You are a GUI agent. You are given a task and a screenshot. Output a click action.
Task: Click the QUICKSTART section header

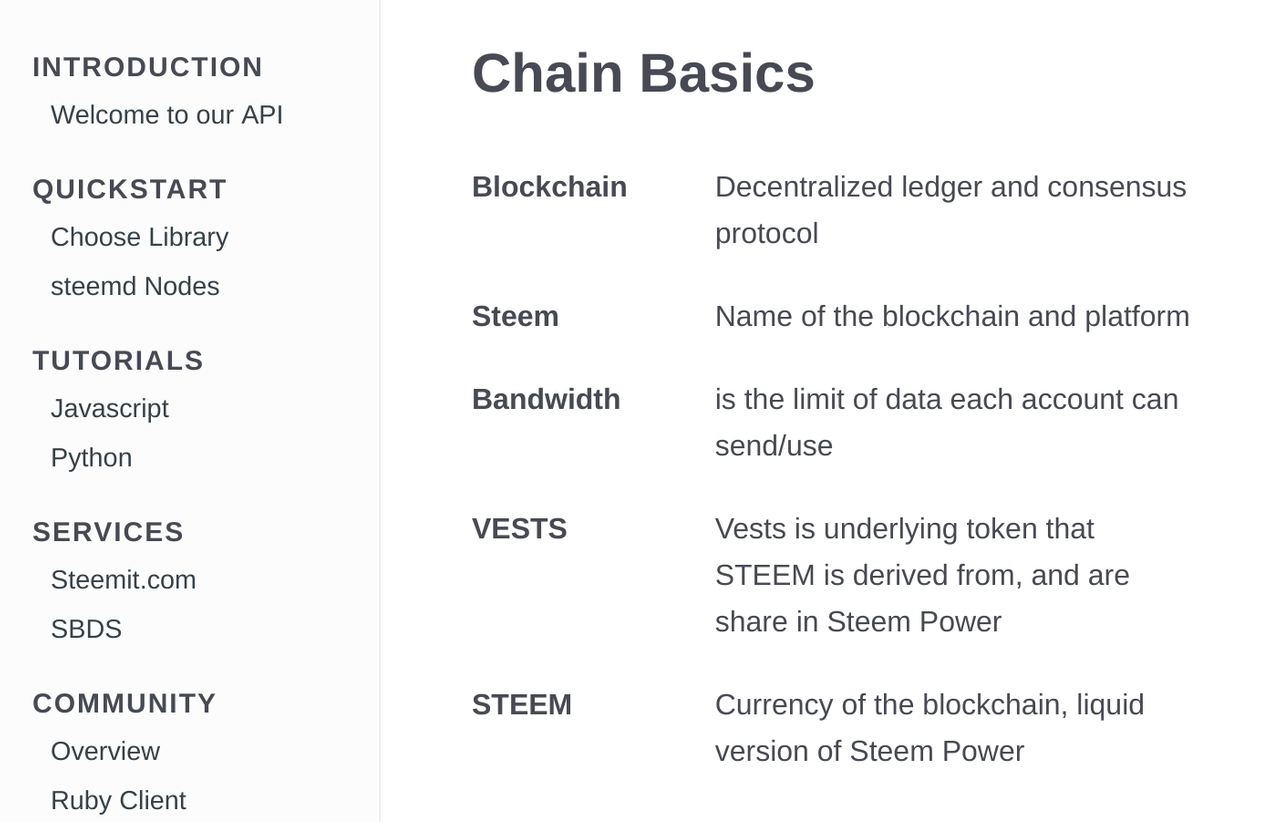[x=130, y=188]
